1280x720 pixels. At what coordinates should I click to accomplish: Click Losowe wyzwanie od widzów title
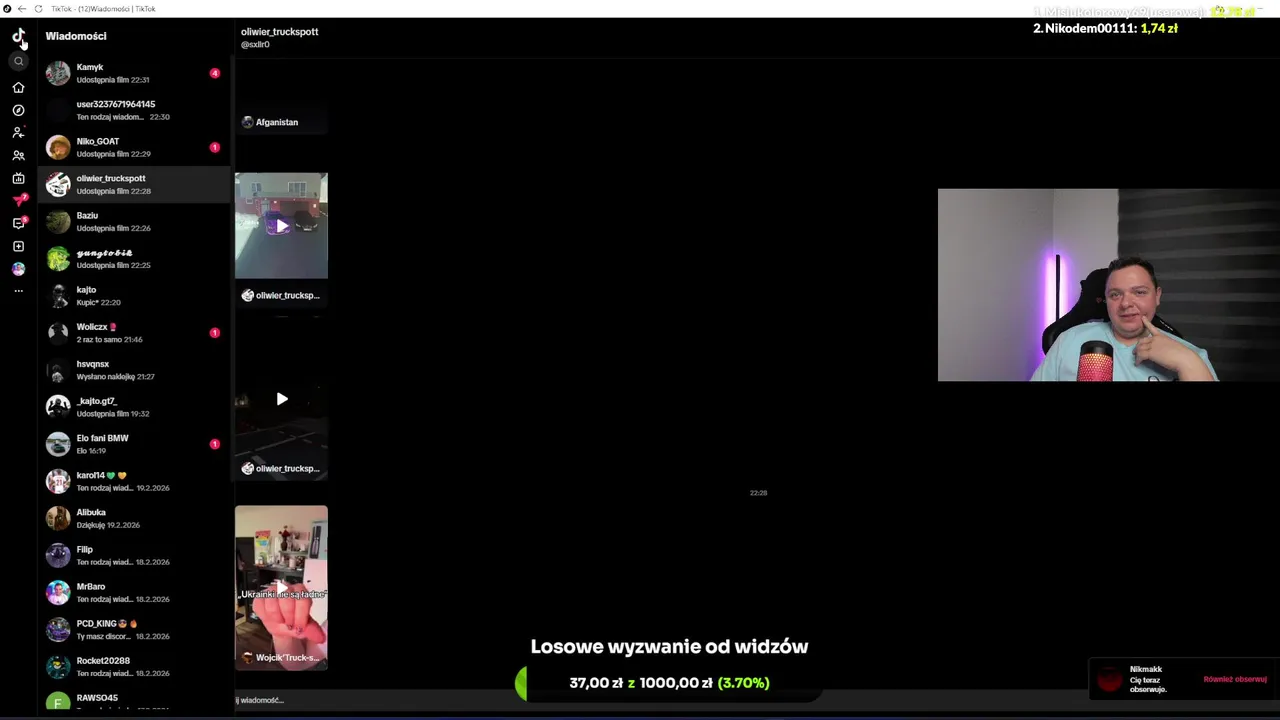pyautogui.click(x=669, y=647)
